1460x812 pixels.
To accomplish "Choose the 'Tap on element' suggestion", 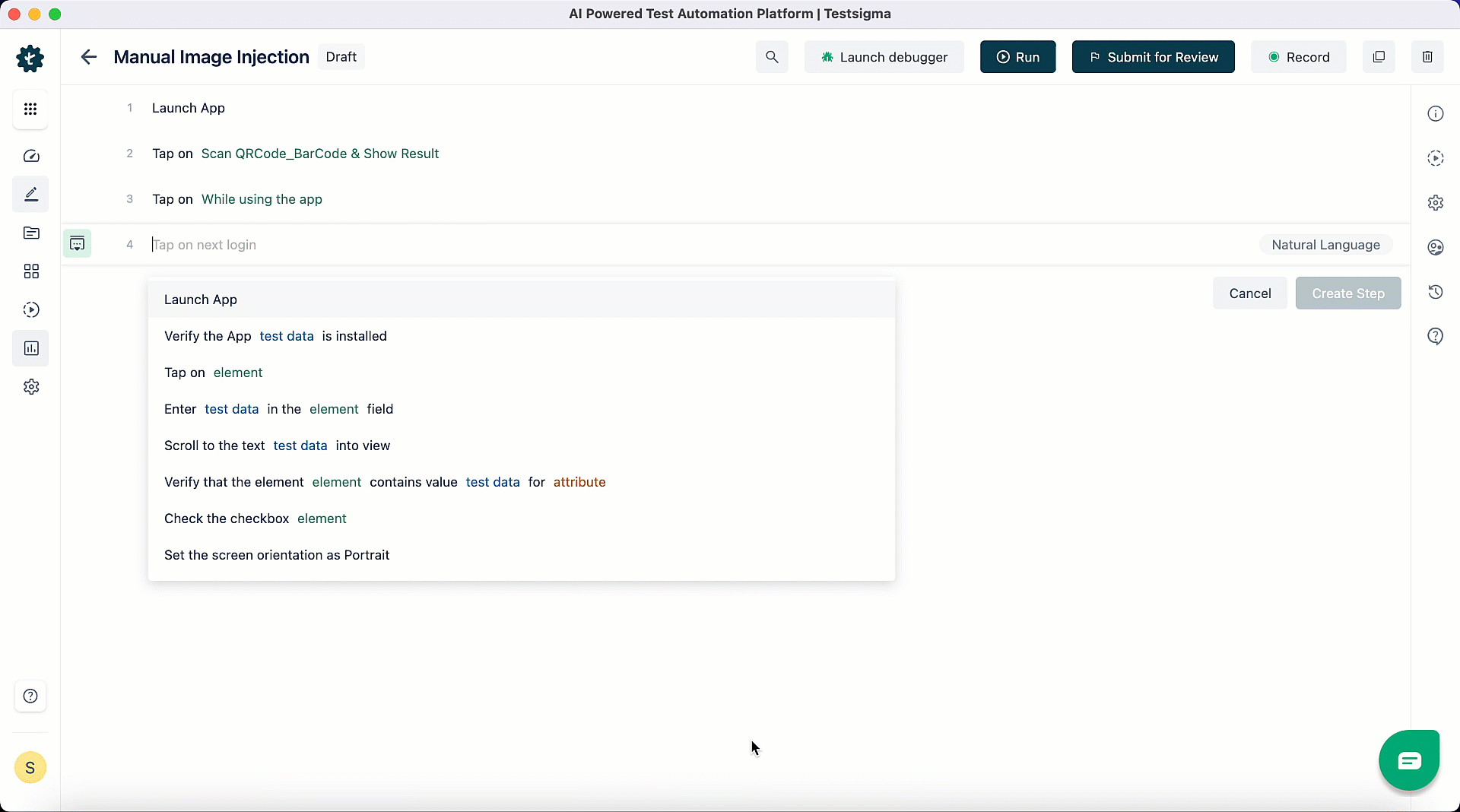I will click(522, 373).
